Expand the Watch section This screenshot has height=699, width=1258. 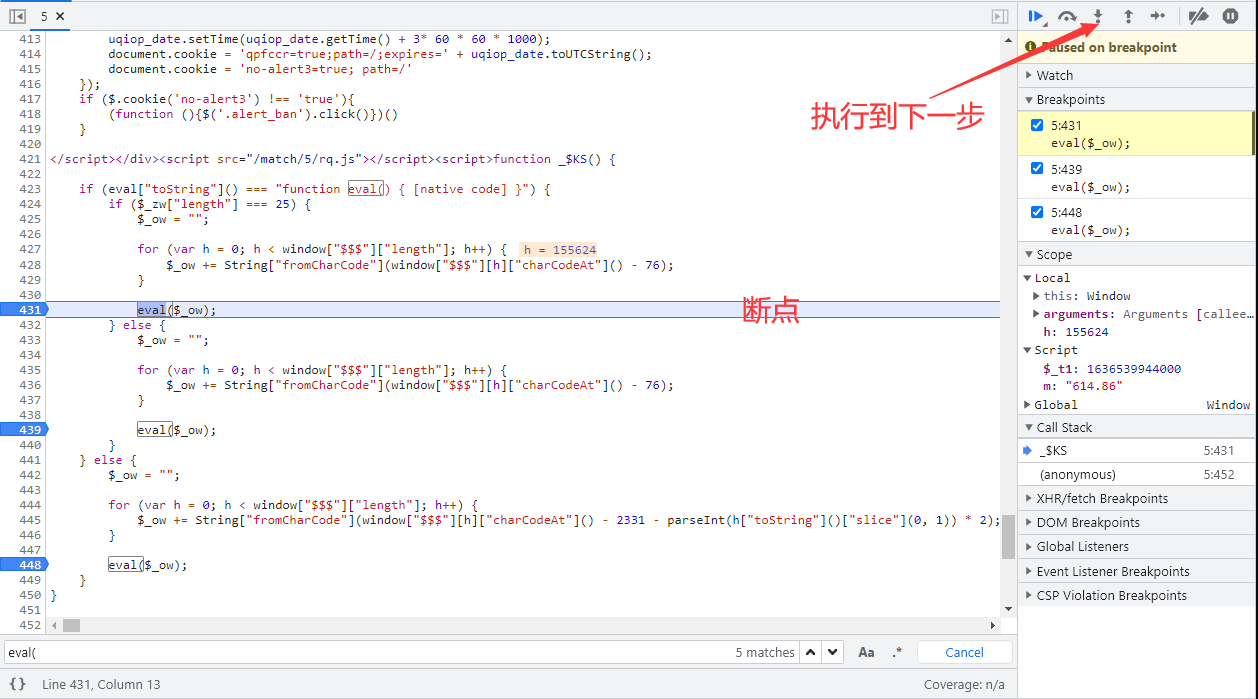(1054, 75)
